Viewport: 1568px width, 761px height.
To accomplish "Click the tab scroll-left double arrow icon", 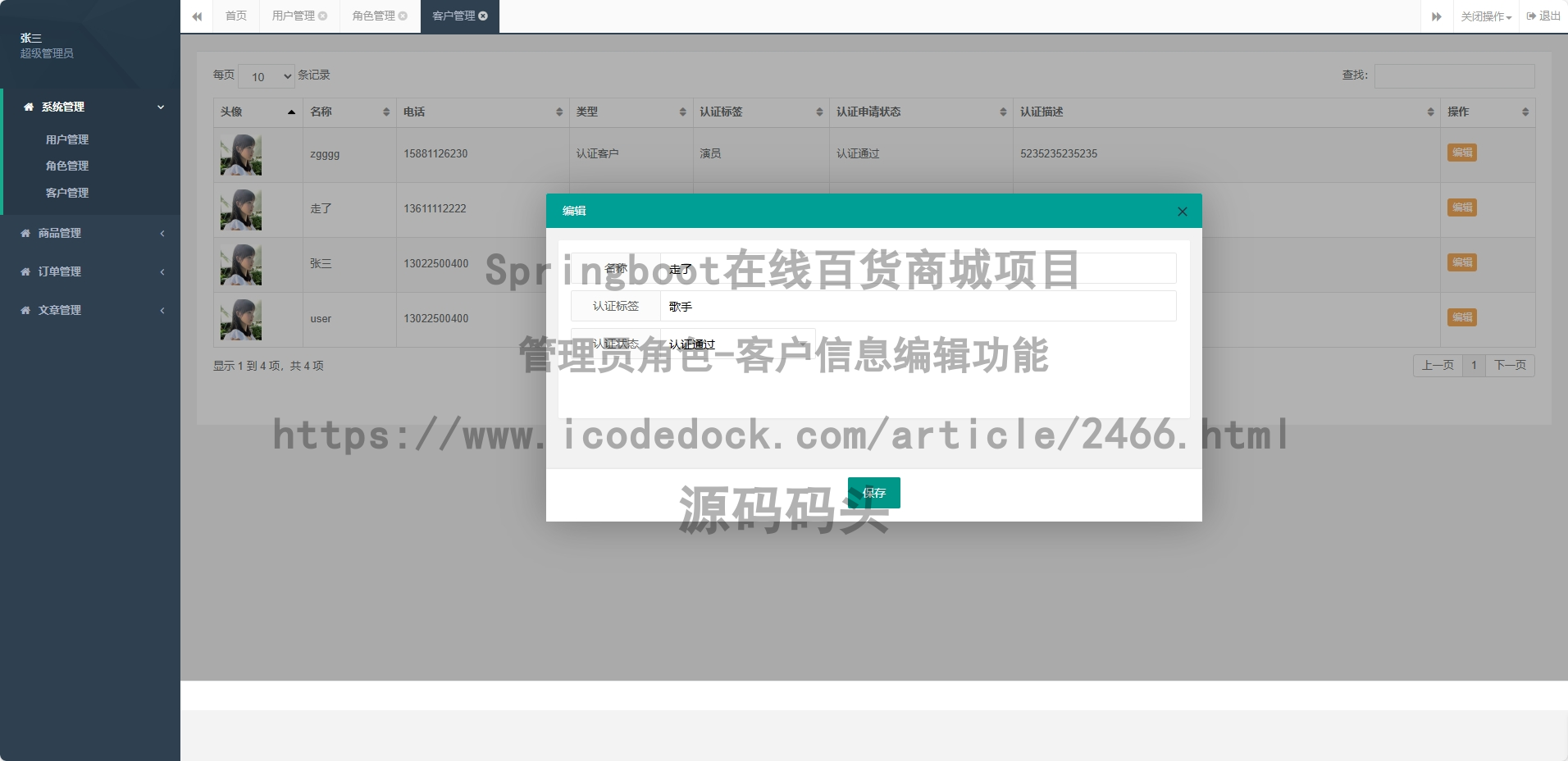I will pyautogui.click(x=197, y=16).
